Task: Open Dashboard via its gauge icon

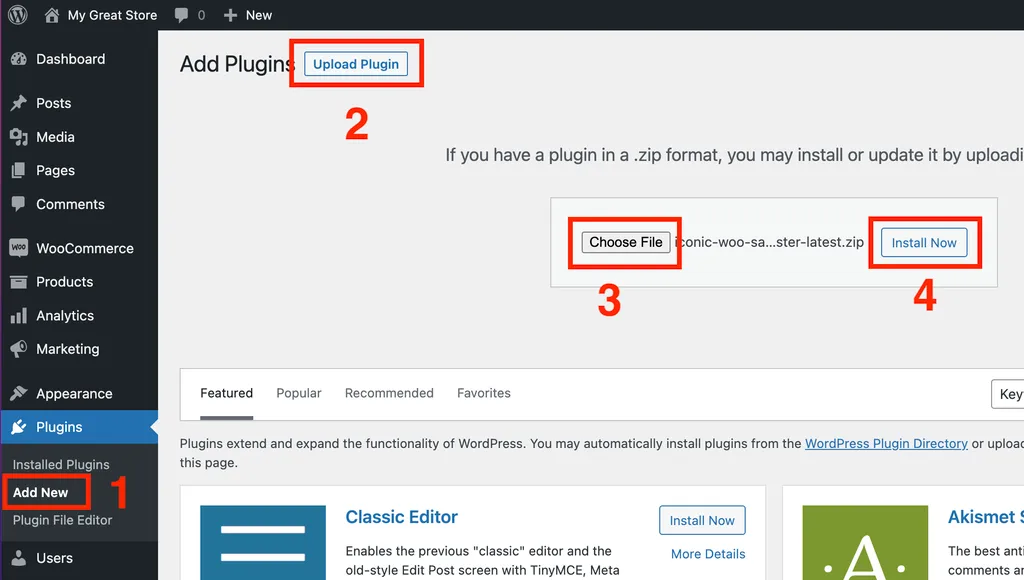Action: click(x=19, y=59)
